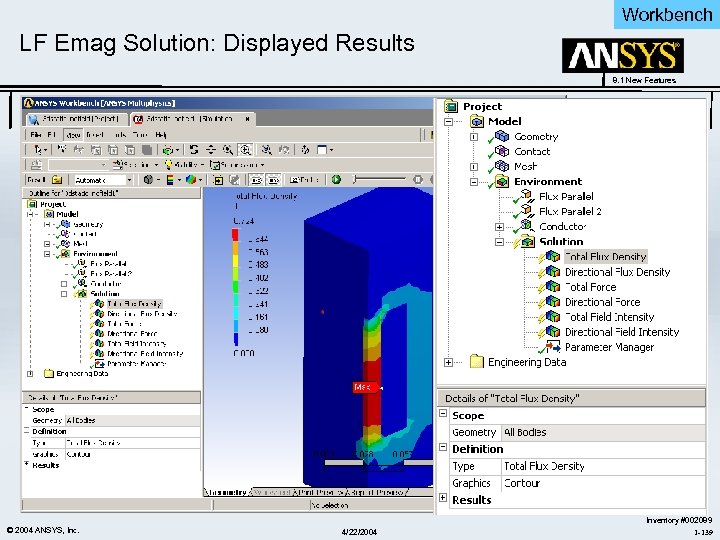Click the rotate view toolbar icon
This screenshot has height=540, width=720.
click(x=194, y=150)
